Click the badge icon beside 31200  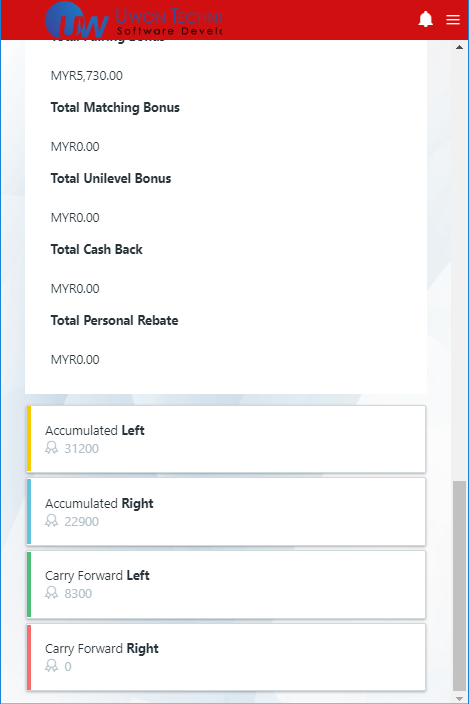52,448
